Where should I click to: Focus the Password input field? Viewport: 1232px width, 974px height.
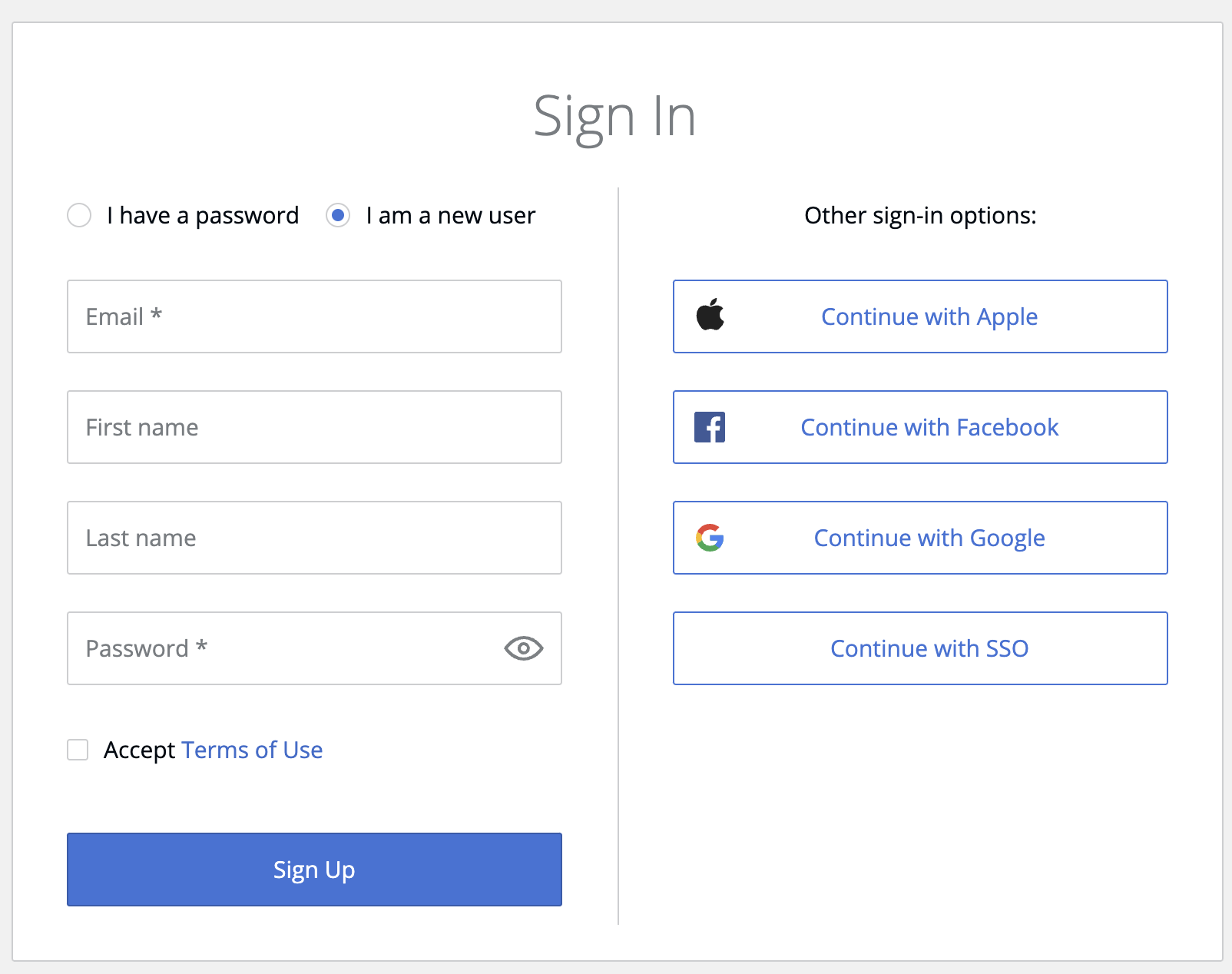click(284, 648)
